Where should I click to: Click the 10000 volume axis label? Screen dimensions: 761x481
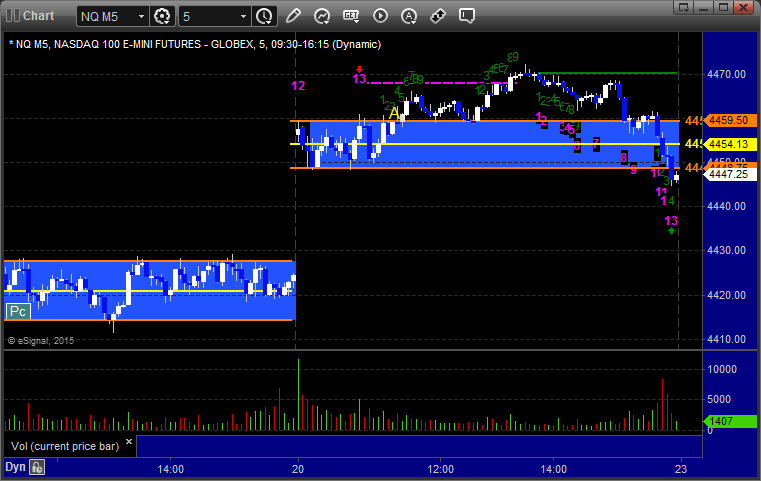[722, 369]
